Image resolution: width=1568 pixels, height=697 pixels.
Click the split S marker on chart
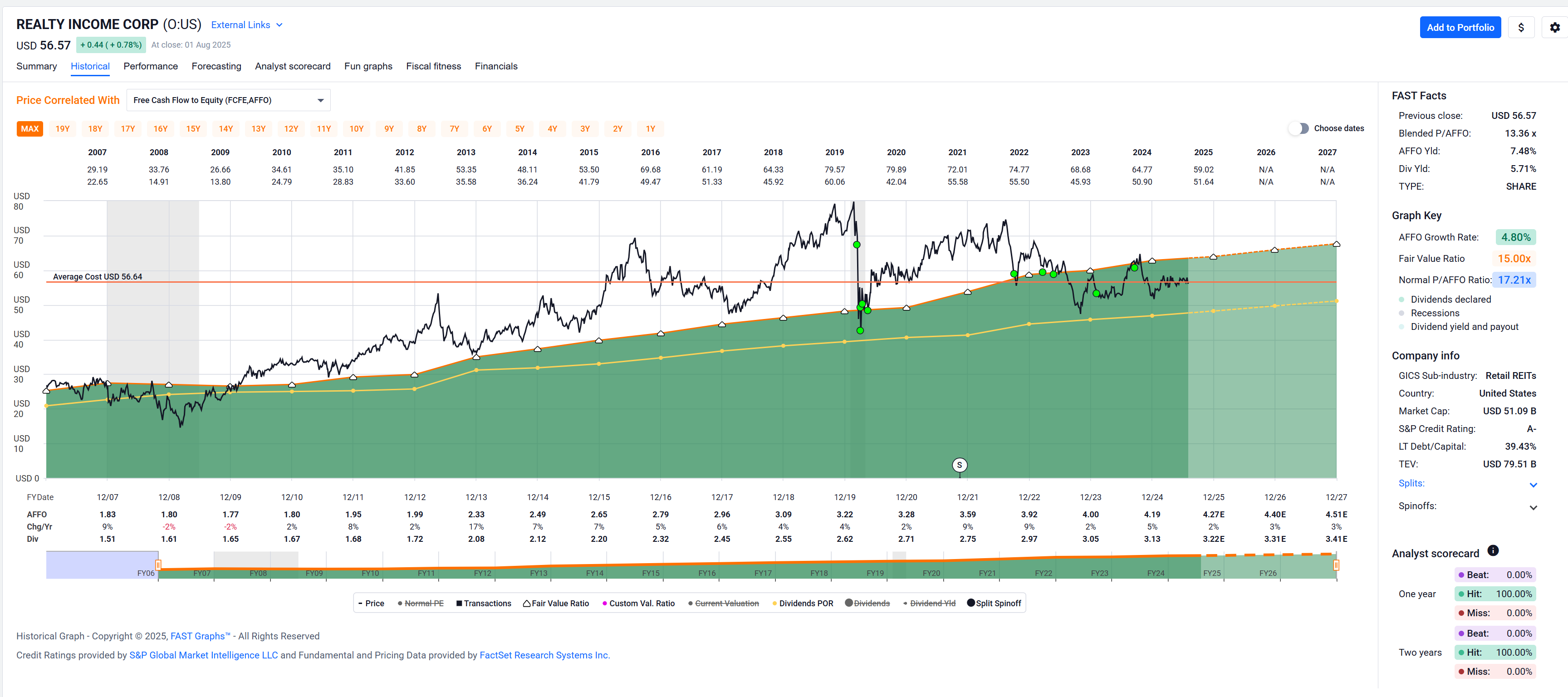(x=959, y=465)
